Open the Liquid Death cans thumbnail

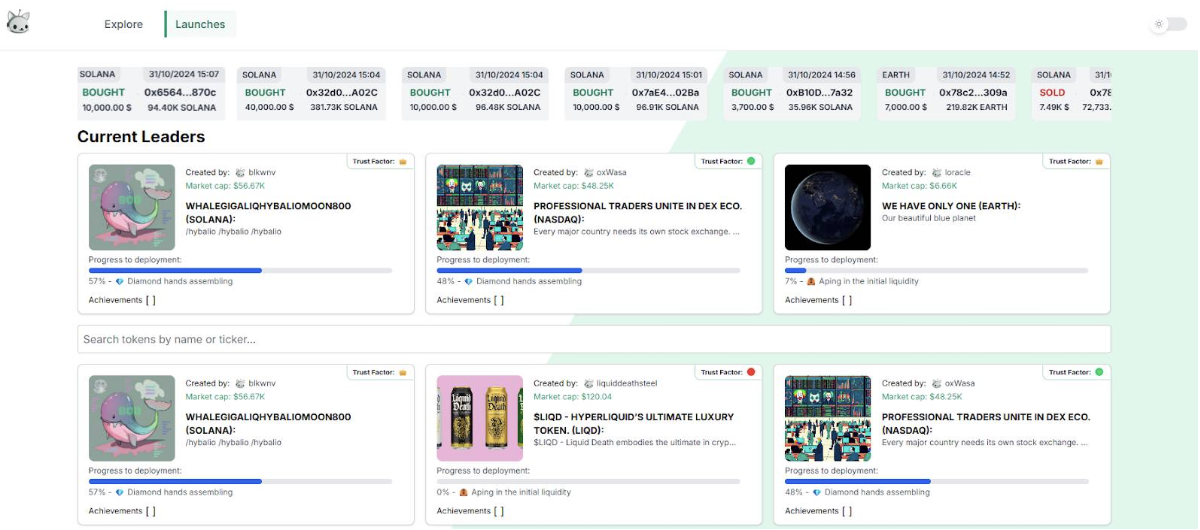click(x=480, y=418)
